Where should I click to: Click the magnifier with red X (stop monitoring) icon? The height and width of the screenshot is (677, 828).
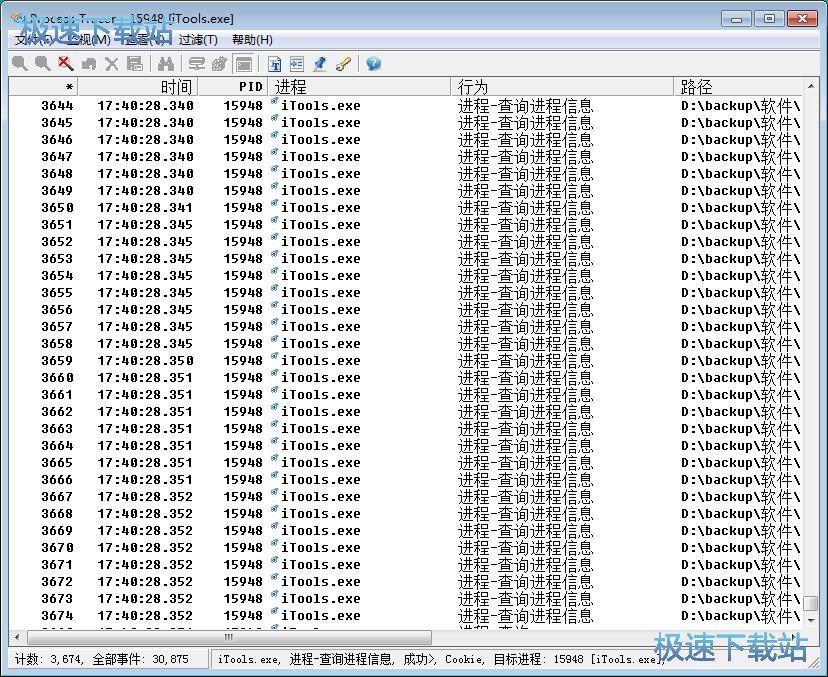pos(65,64)
